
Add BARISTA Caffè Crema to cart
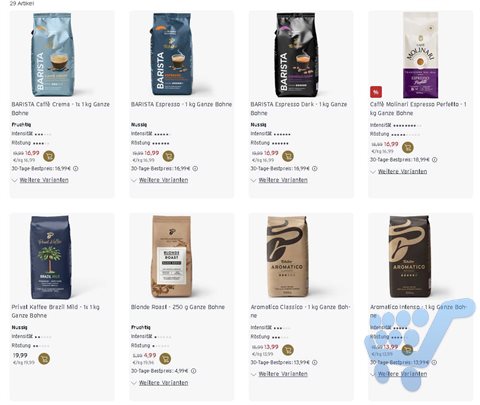(x=49, y=156)
